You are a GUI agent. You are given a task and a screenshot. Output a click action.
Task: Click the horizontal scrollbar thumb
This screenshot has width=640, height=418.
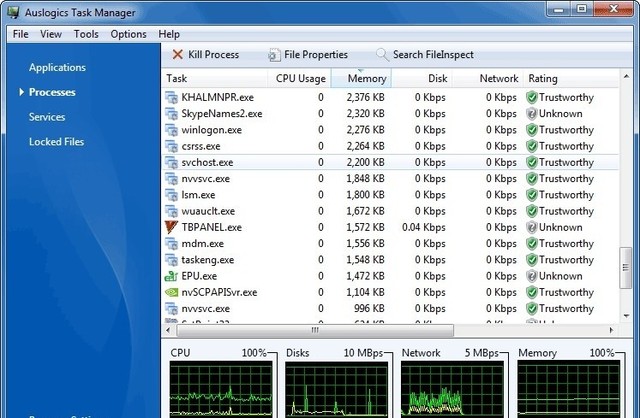[315, 330]
